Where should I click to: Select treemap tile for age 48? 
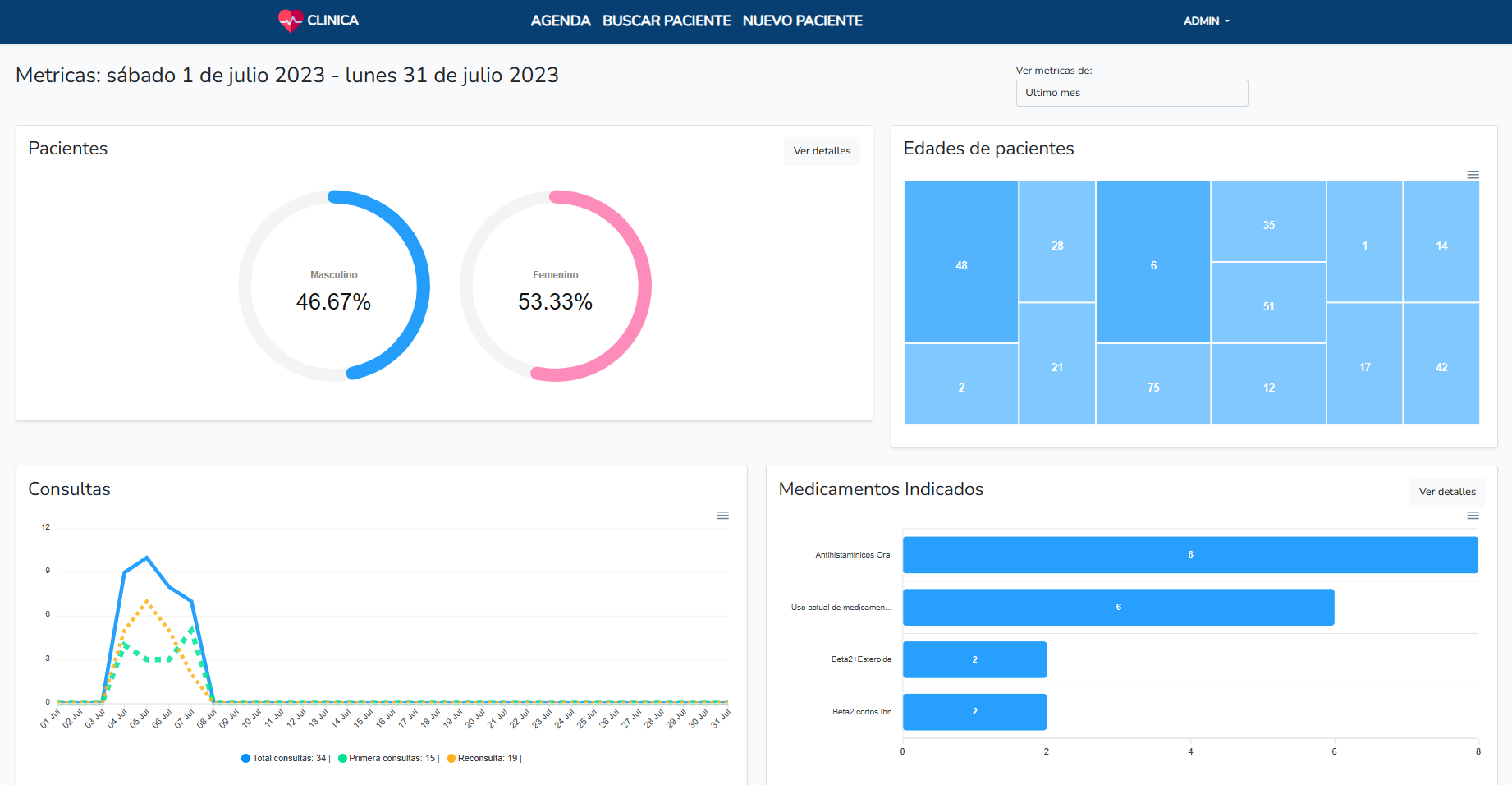pyautogui.click(x=961, y=262)
